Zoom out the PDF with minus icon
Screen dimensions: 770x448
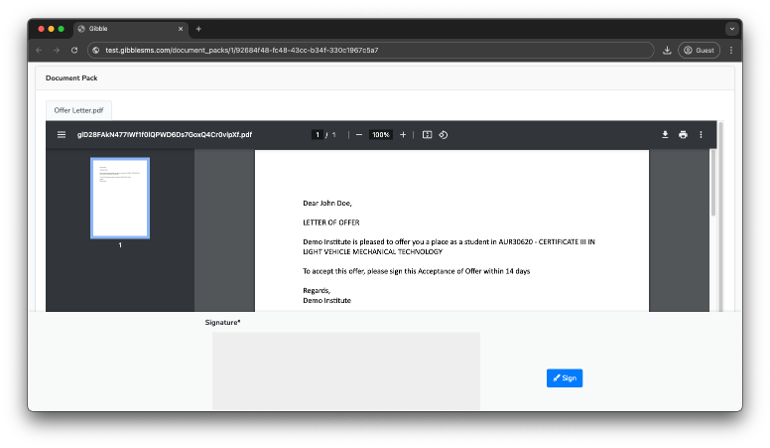[x=359, y=135]
